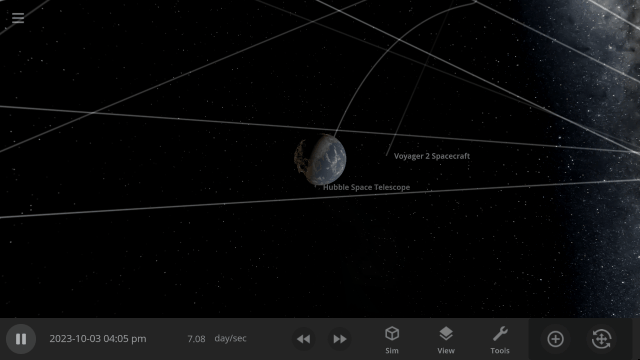Select the Hubble Space Telescope label

click(x=367, y=187)
